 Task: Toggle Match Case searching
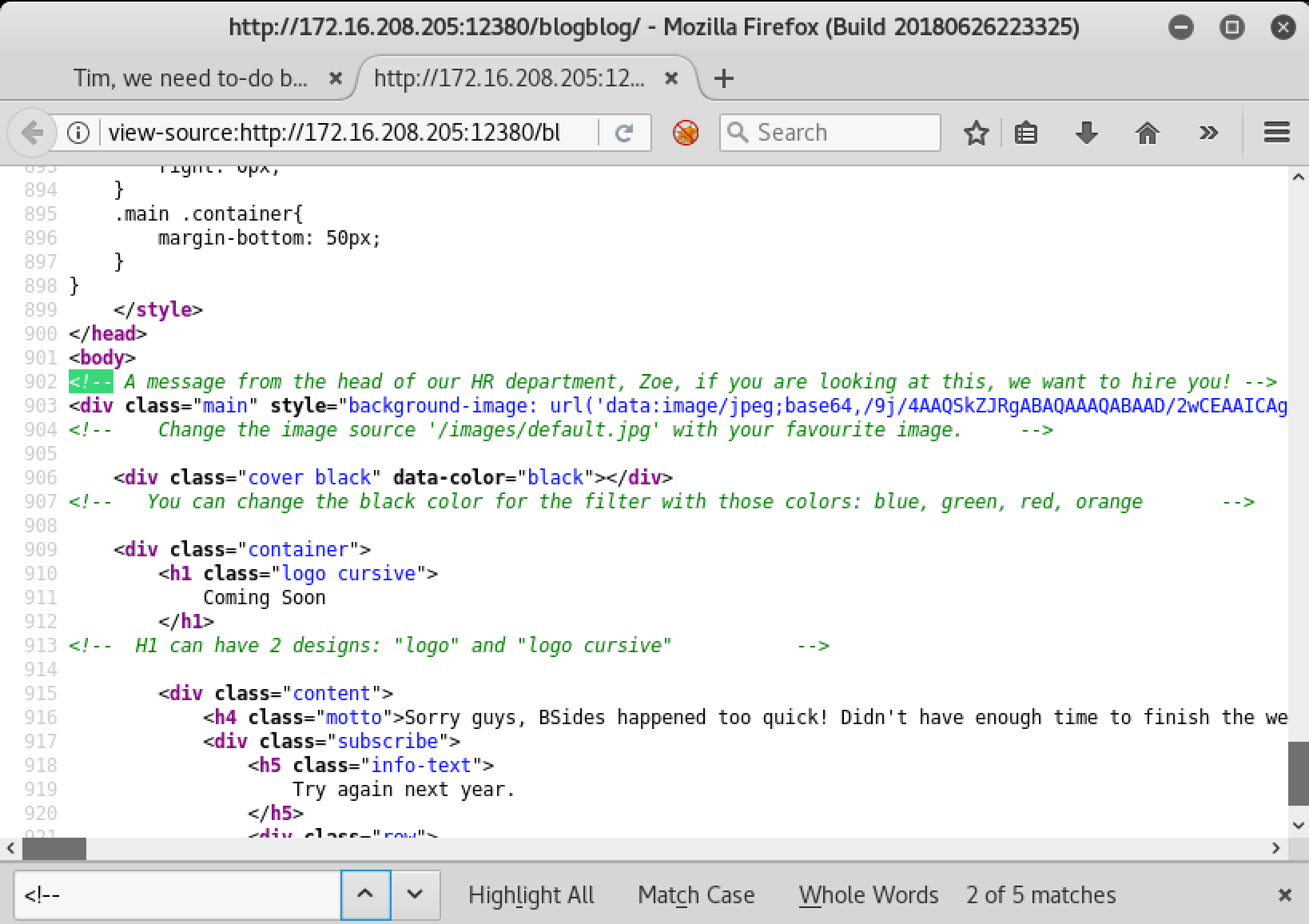click(695, 894)
